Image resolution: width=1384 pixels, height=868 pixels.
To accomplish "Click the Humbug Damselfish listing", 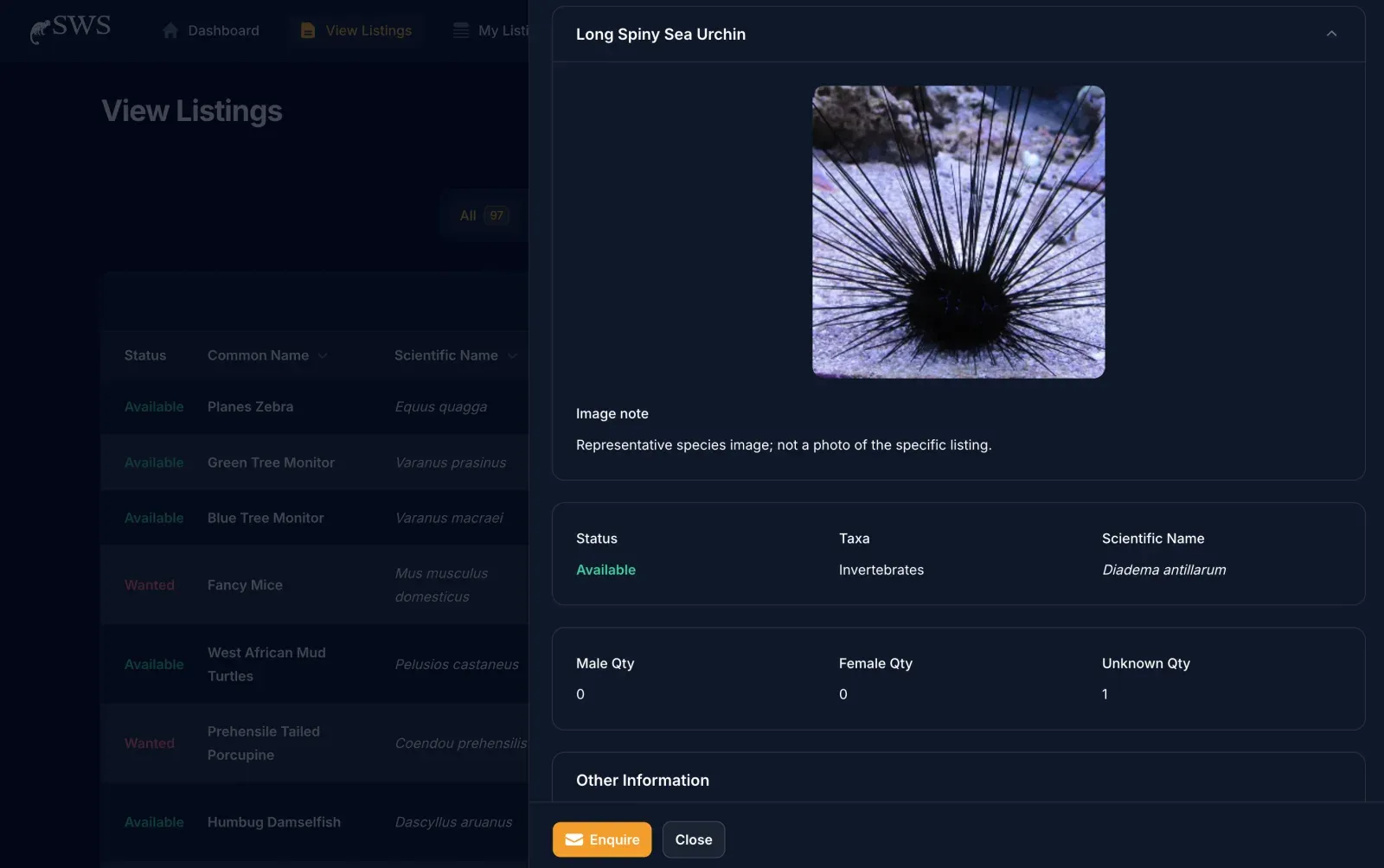I will pyautogui.click(x=274, y=822).
